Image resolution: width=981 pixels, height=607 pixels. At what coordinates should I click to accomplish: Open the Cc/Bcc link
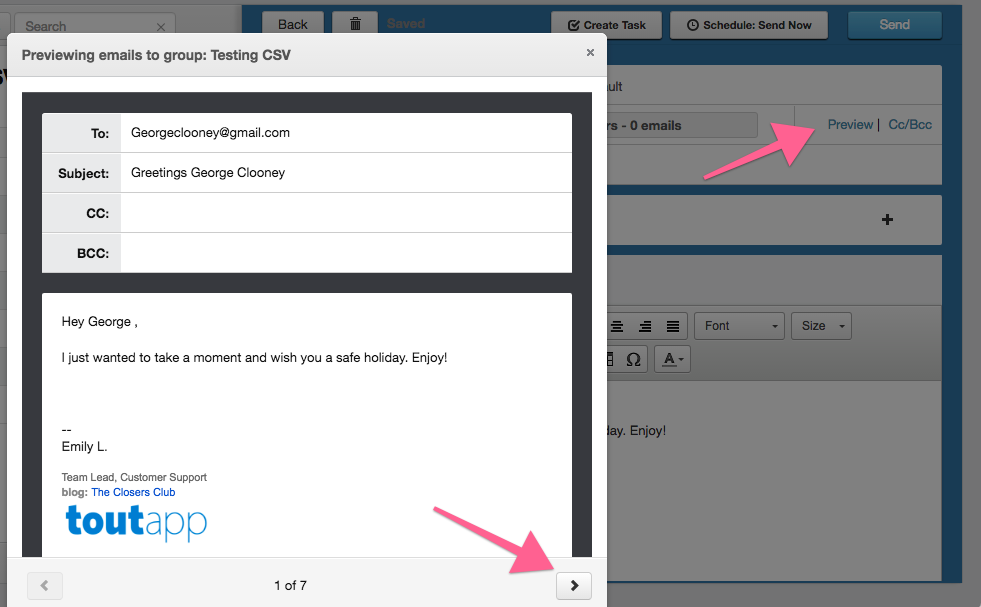pyautogui.click(x=910, y=125)
